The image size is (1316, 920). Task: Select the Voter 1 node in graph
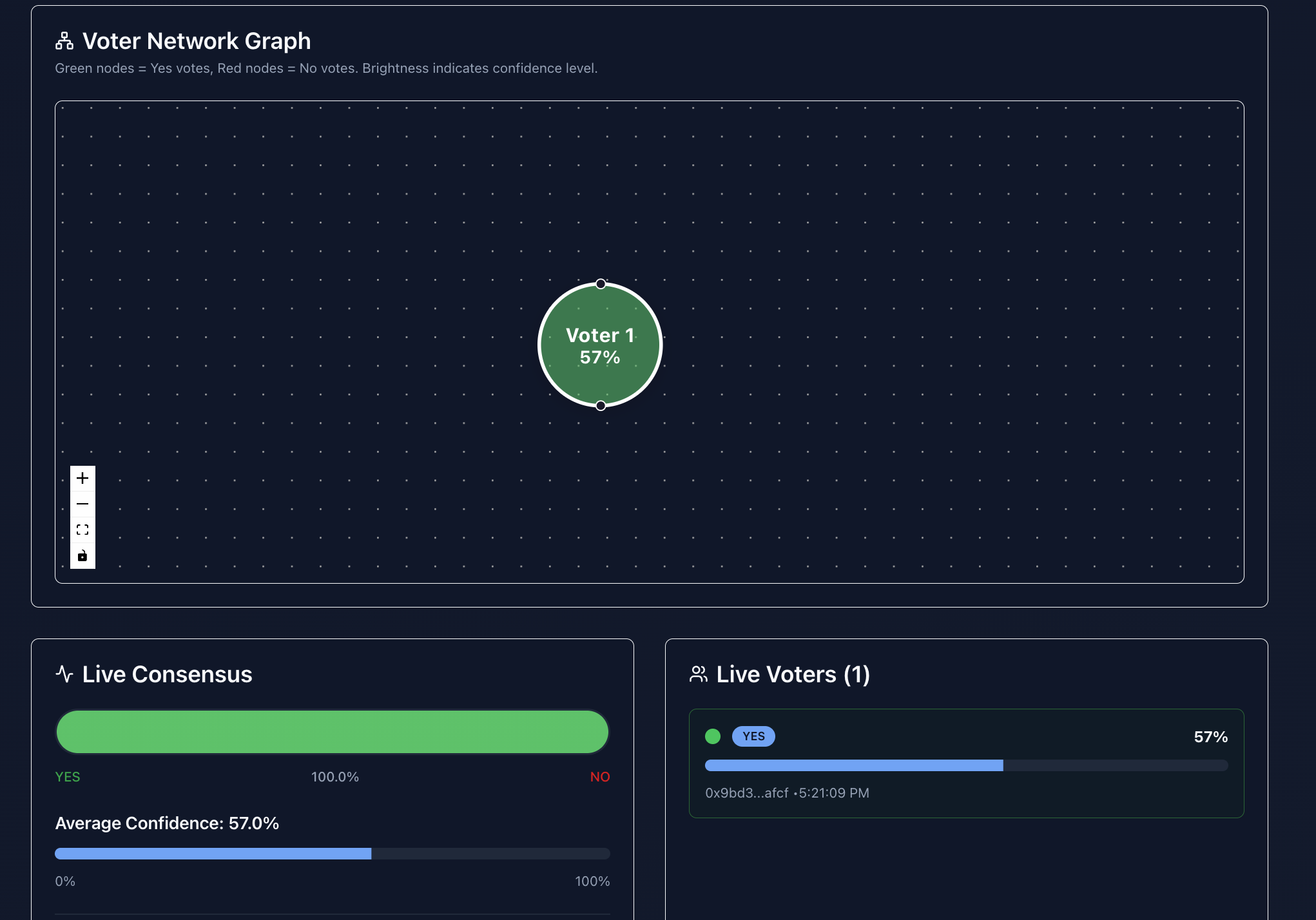[x=600, y=345]
